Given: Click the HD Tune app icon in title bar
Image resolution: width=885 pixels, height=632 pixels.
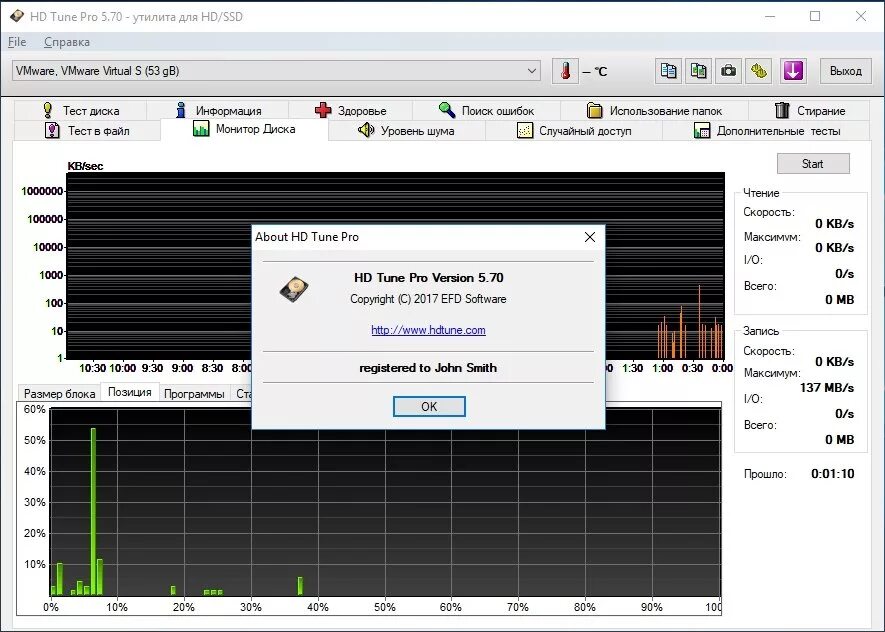Looking at the screenshot, I should (x=16, y=16).
